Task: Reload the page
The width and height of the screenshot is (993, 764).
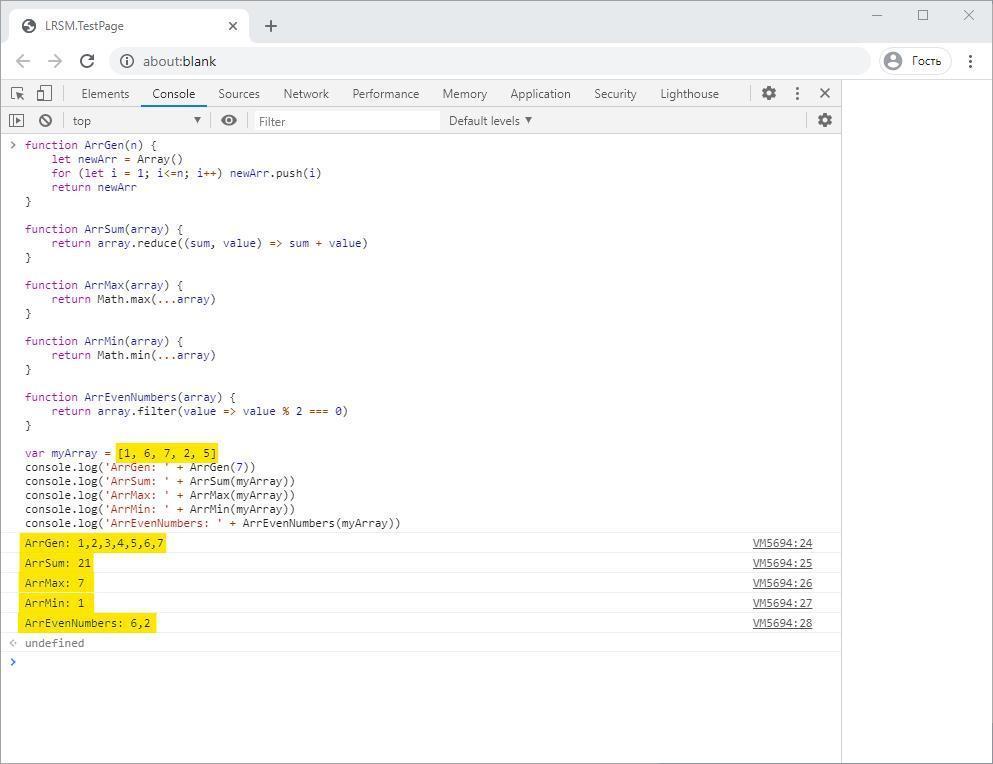Action: pyautogui.click(x=87, y=61)
